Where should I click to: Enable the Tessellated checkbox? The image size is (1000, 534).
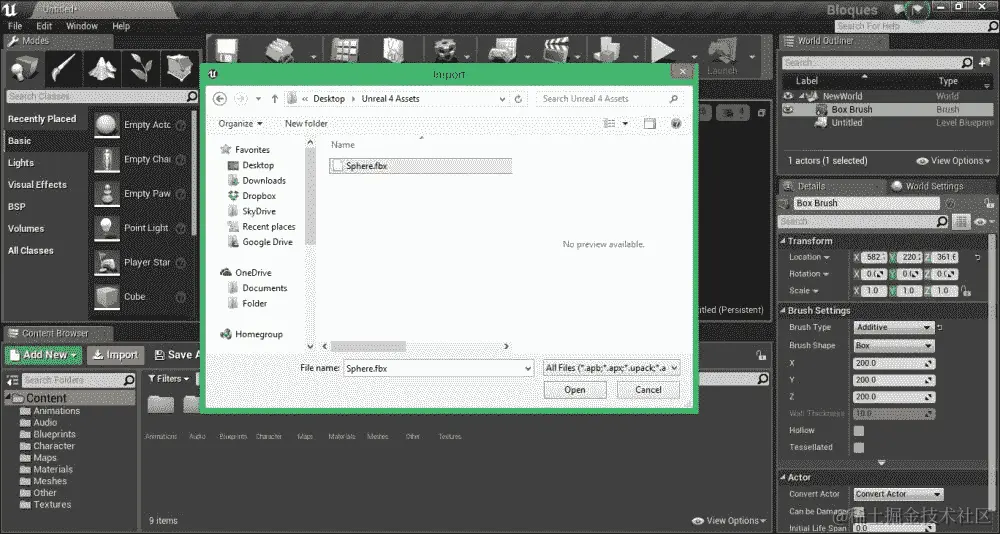pyautogui.click(x=859, y=447)
